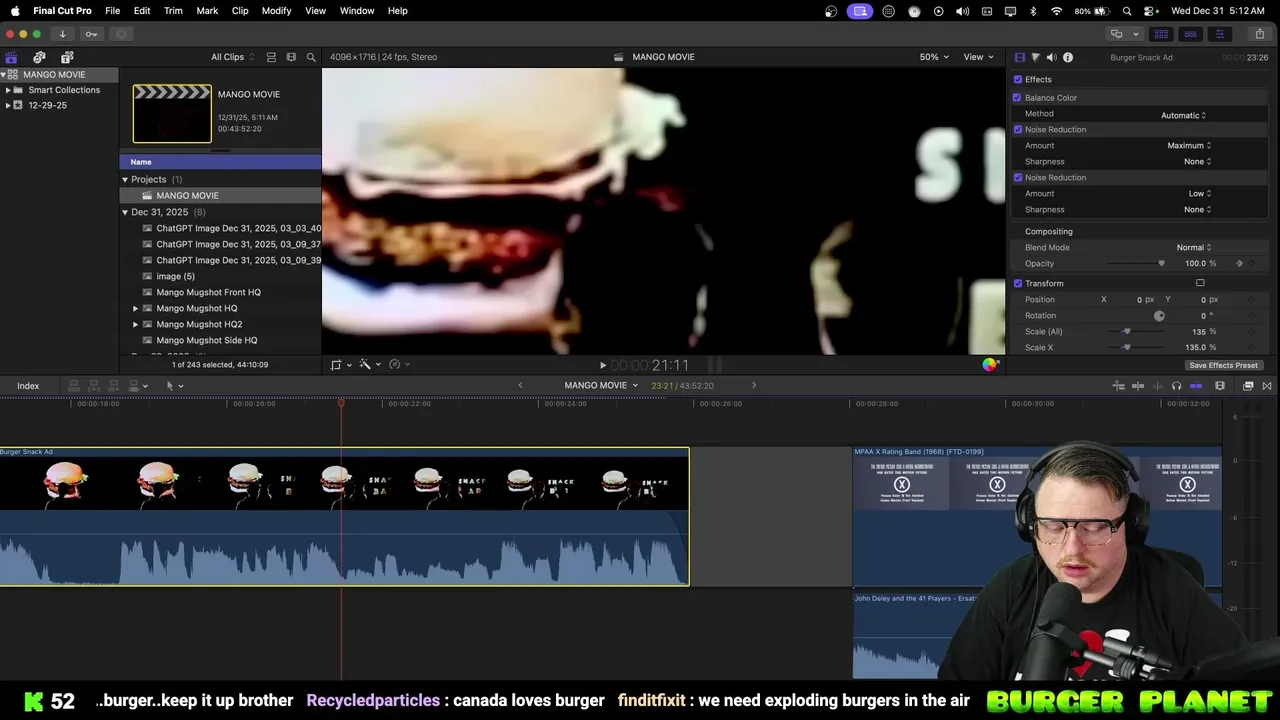
Task: Go forward in timeline history
Action: click(754, 385)
